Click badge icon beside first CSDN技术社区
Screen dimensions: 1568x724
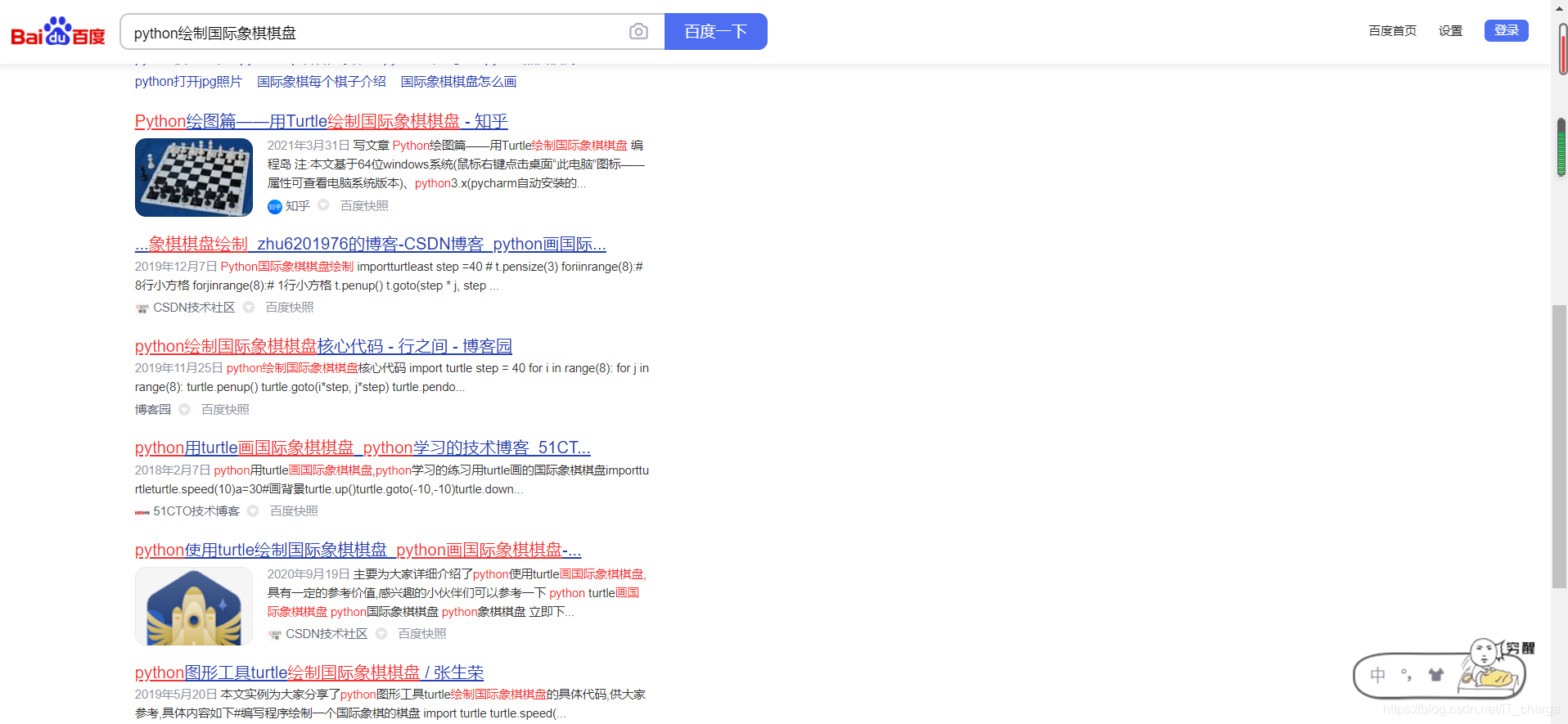click(249, 308)
